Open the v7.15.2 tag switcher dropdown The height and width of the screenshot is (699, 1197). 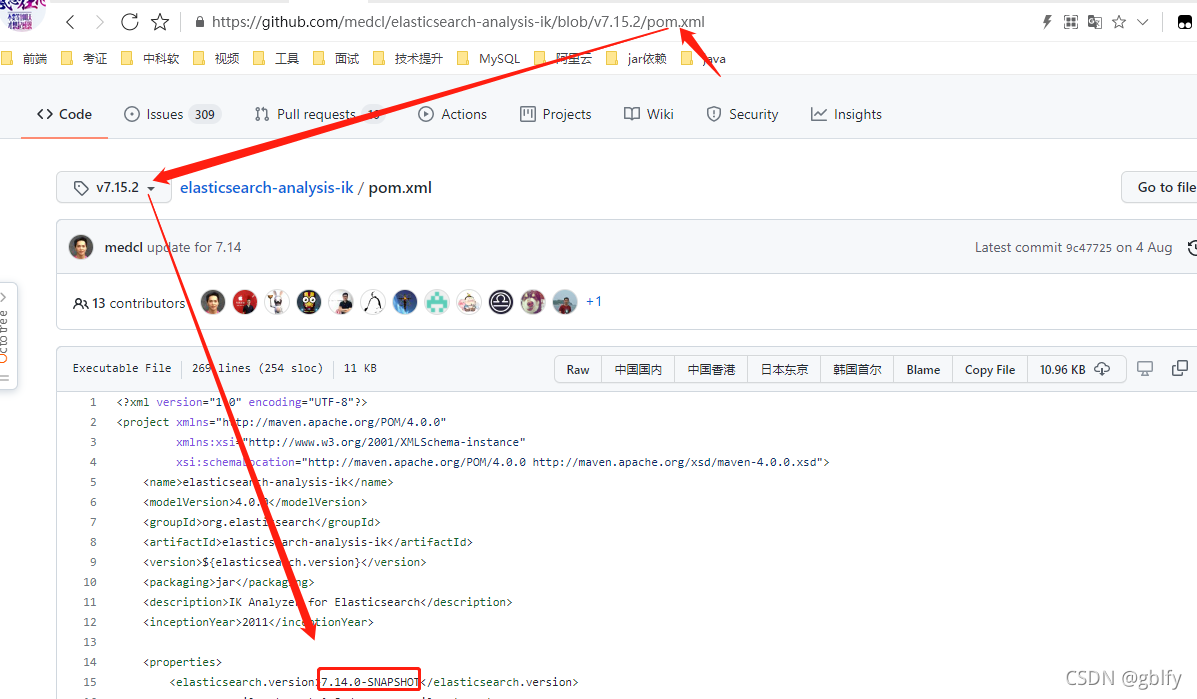coord(114,188)
